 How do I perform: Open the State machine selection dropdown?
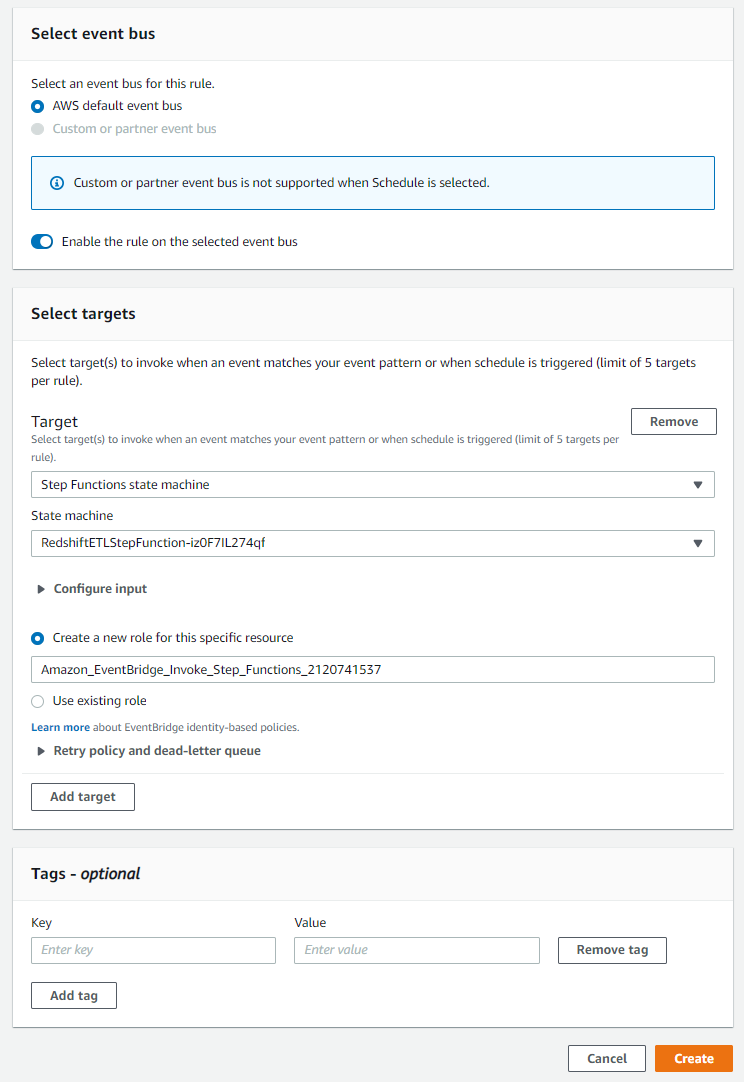[372, 543]
